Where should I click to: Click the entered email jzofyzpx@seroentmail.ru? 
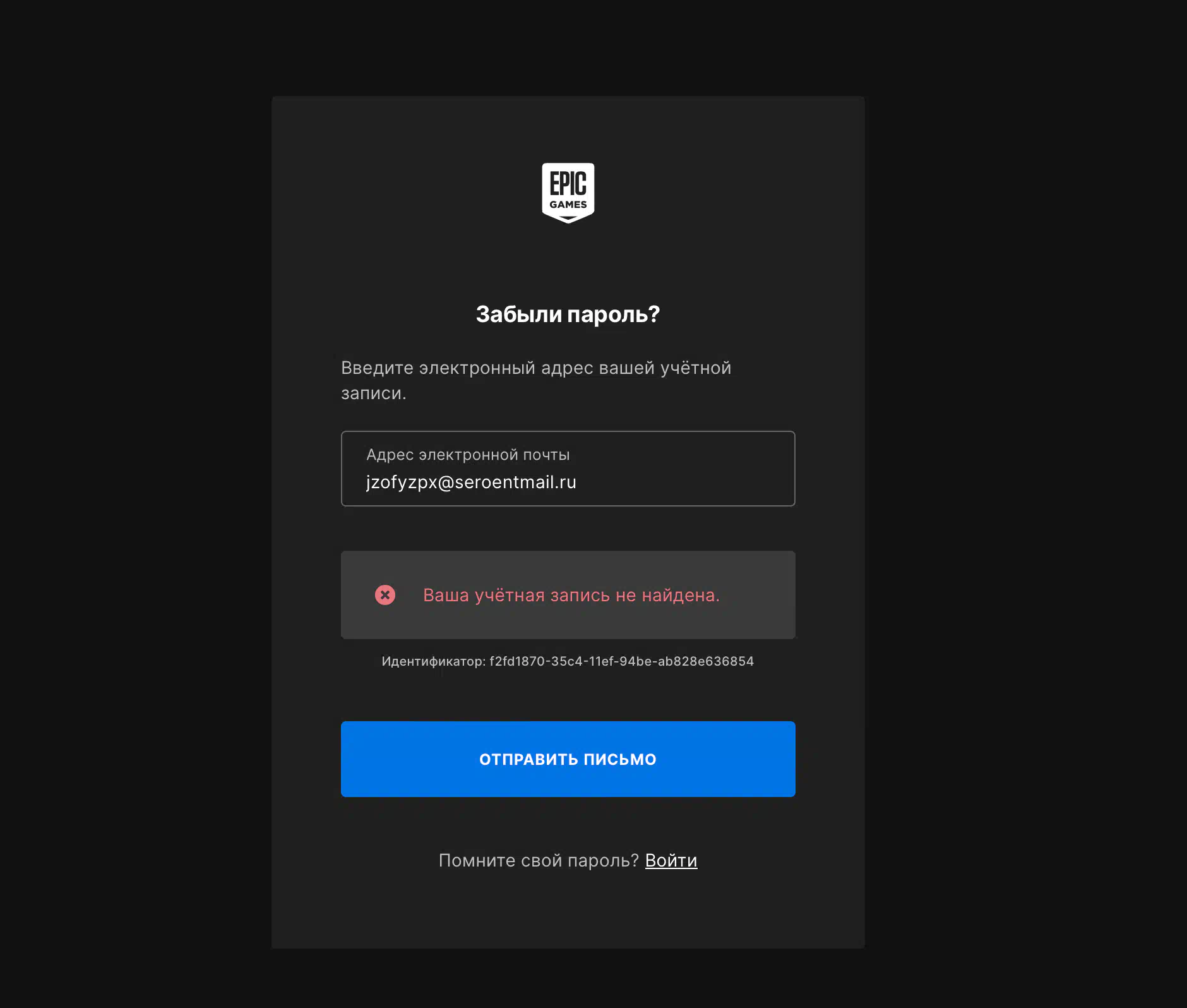[x=470, y=483]
